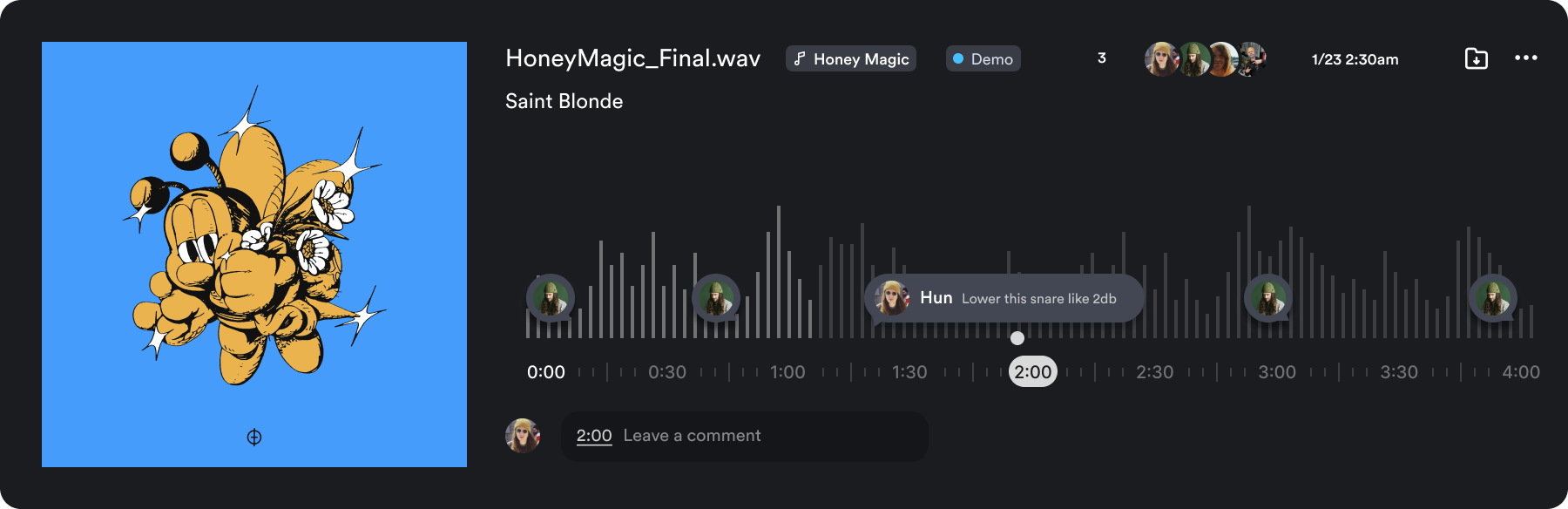Click the playhead dot on the waveform

click(1017, 338)
